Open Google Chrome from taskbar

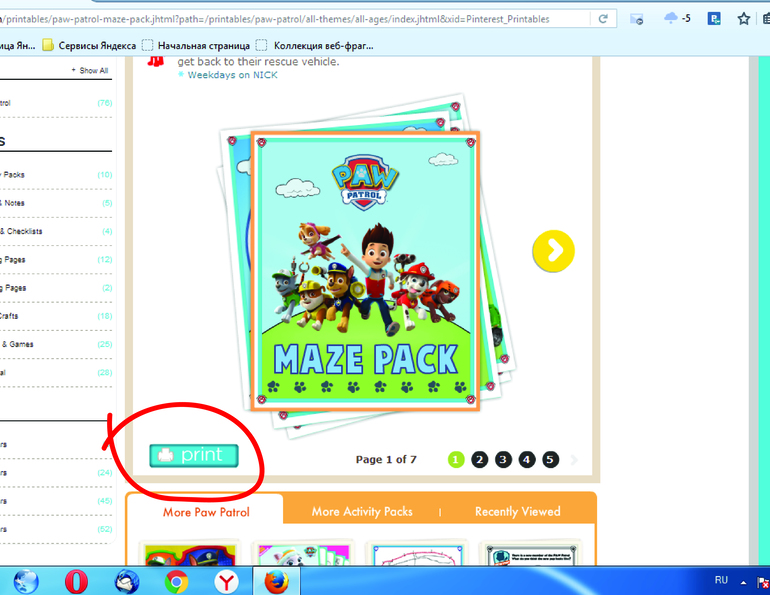[x=177, y=580]
